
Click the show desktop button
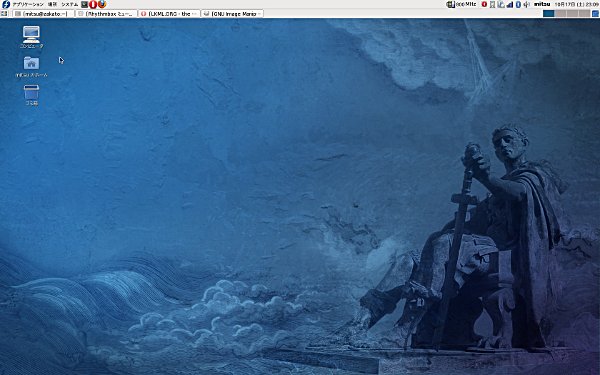(4, 13)
